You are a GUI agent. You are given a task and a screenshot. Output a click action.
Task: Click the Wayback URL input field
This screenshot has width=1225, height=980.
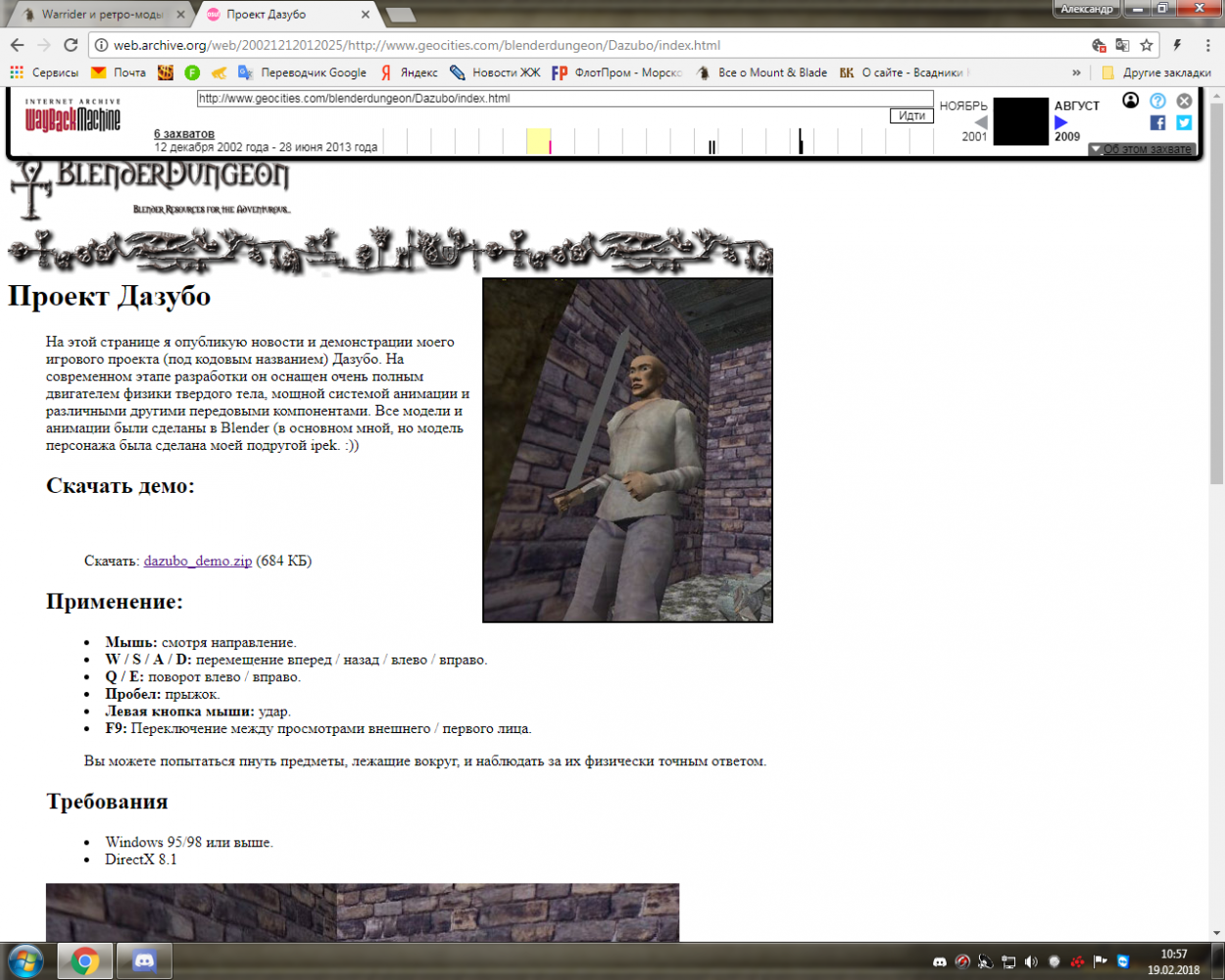[x=564, y=98]
